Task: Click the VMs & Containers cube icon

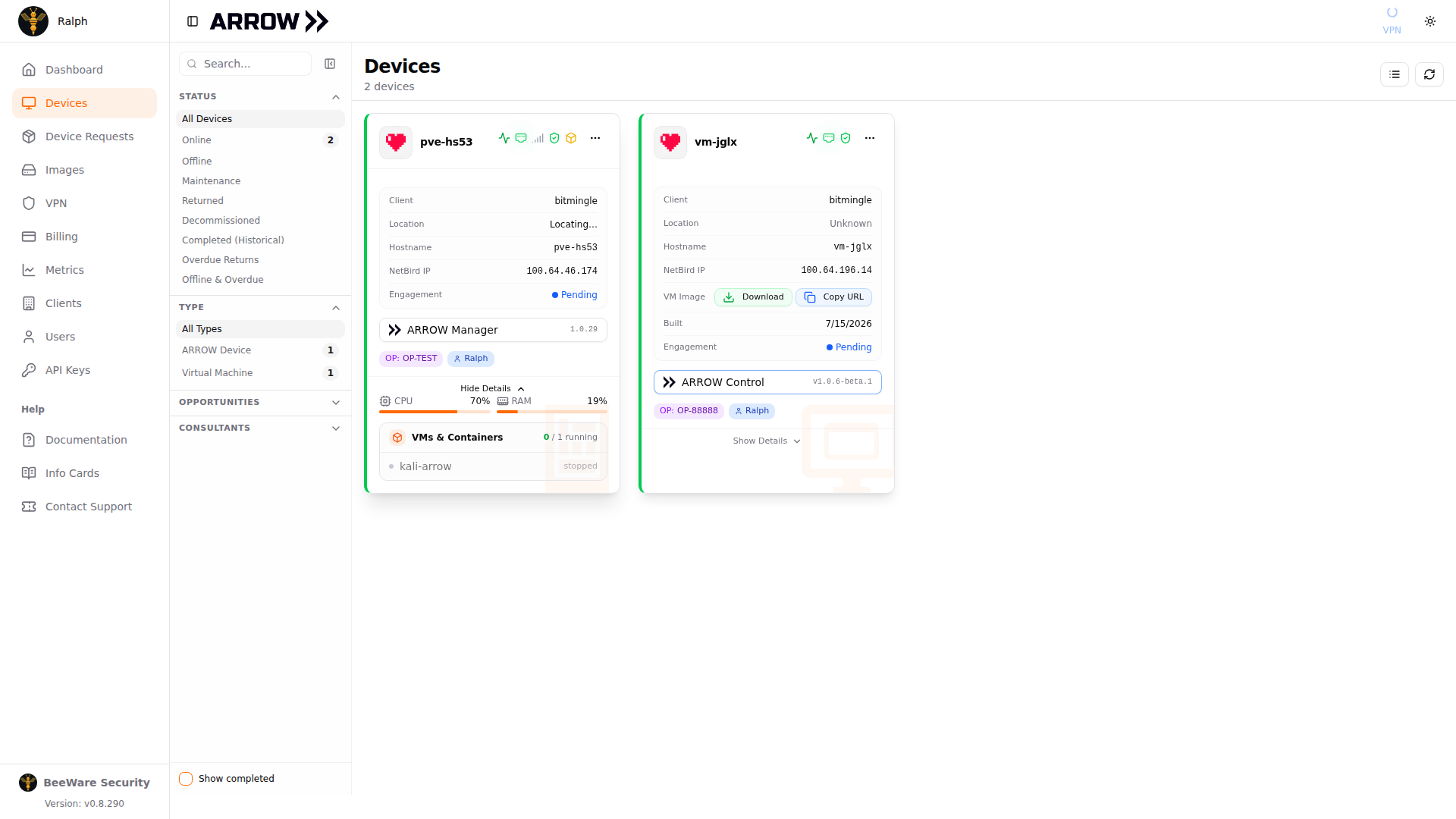Action: 397,438
